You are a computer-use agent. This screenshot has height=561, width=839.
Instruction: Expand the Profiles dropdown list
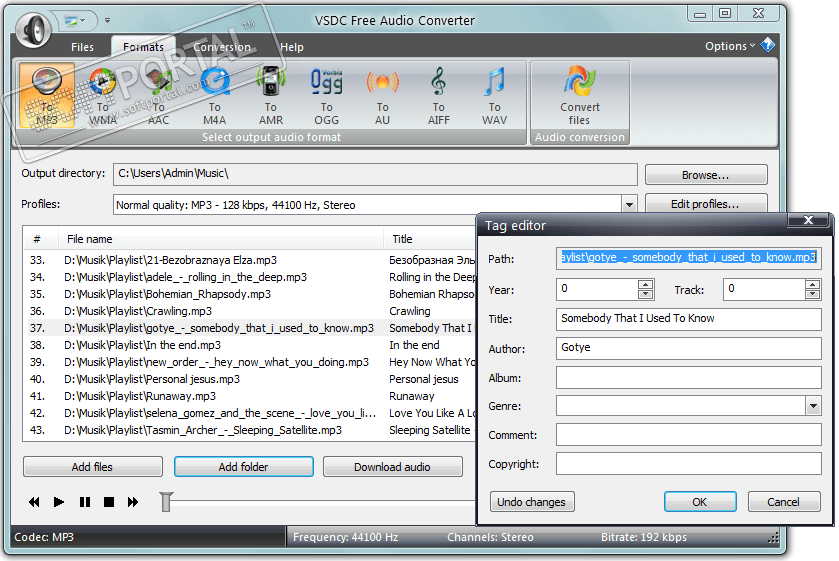(x=629, y=204)
